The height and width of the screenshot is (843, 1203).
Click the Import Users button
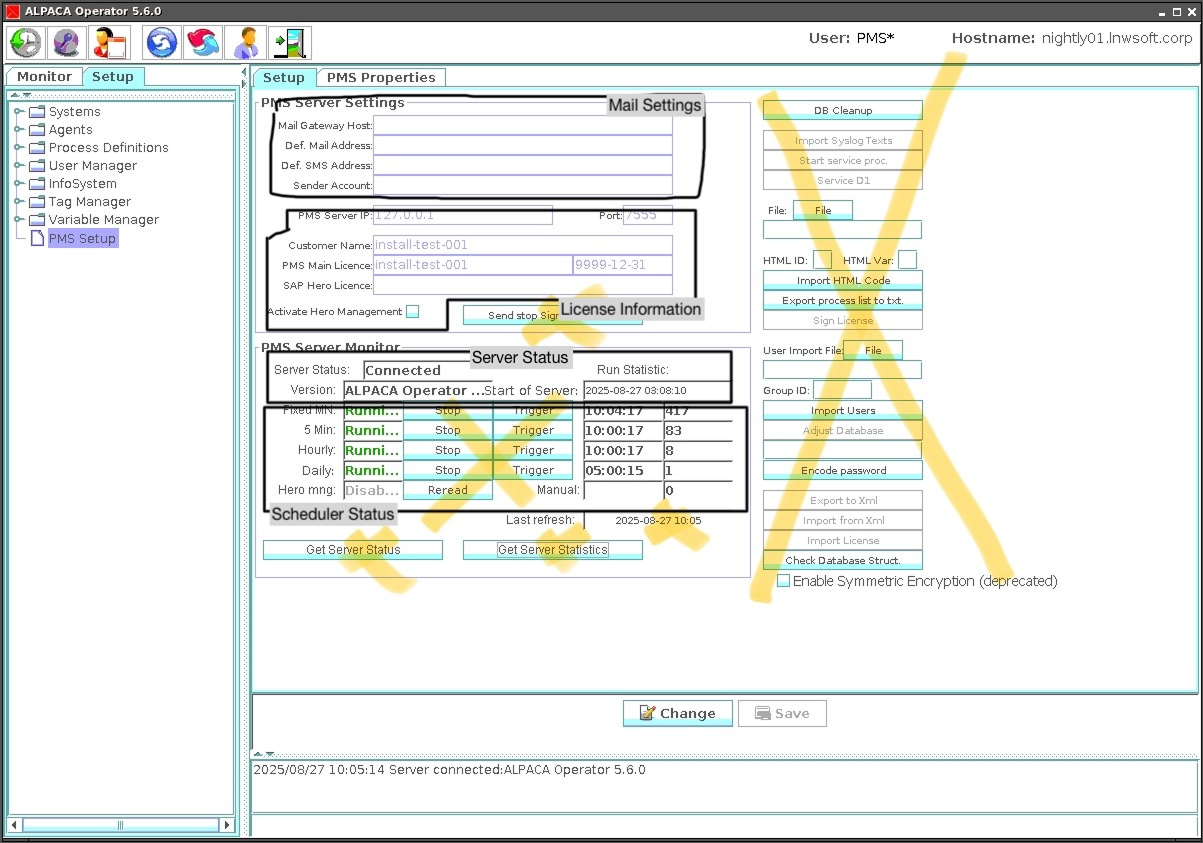[x=843, y=410]
